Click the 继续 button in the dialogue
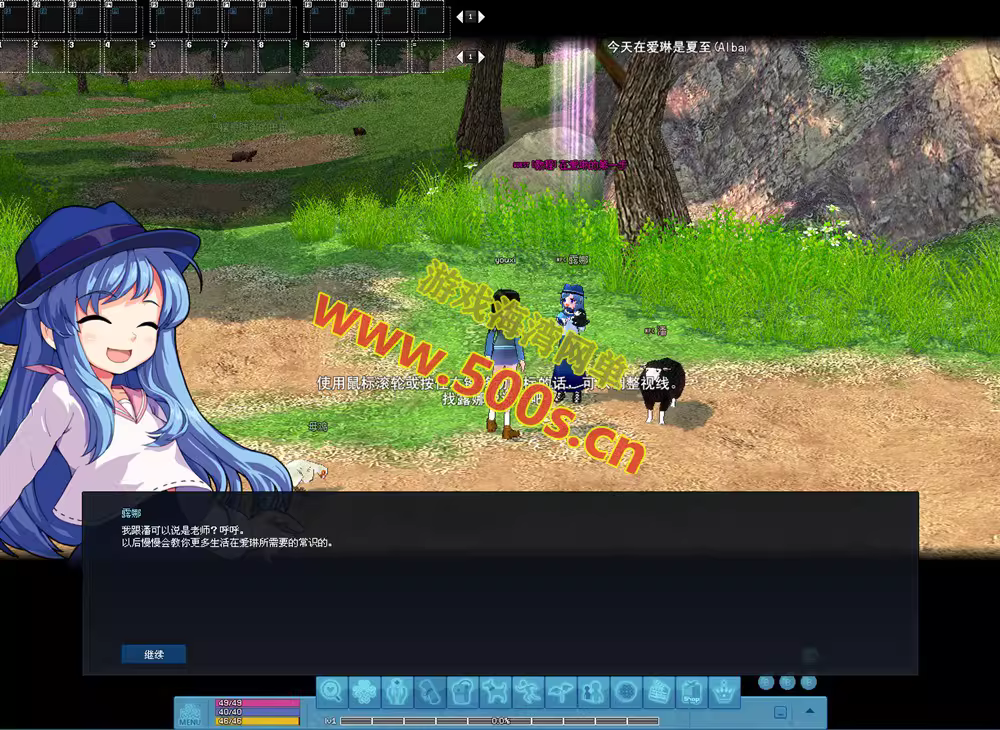The width and height of the screenshot is (1000, 730). [153, 654]
